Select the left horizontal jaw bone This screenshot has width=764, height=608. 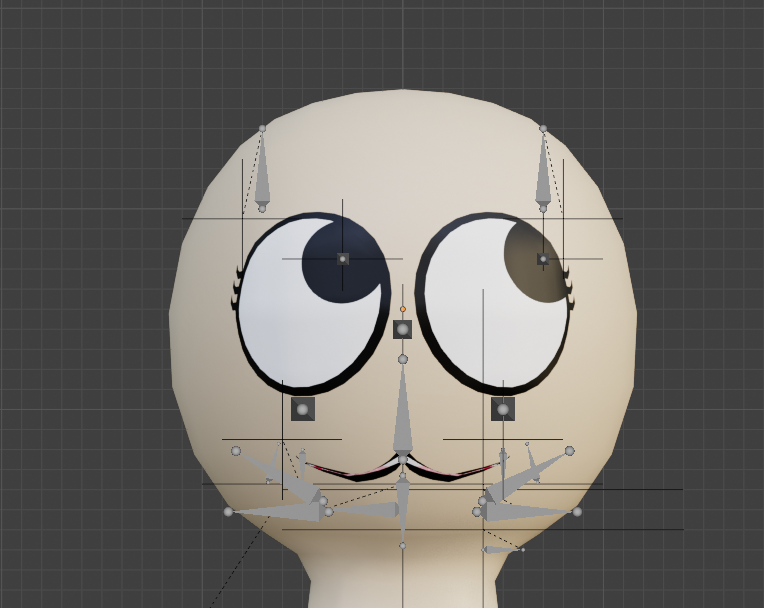278,512
